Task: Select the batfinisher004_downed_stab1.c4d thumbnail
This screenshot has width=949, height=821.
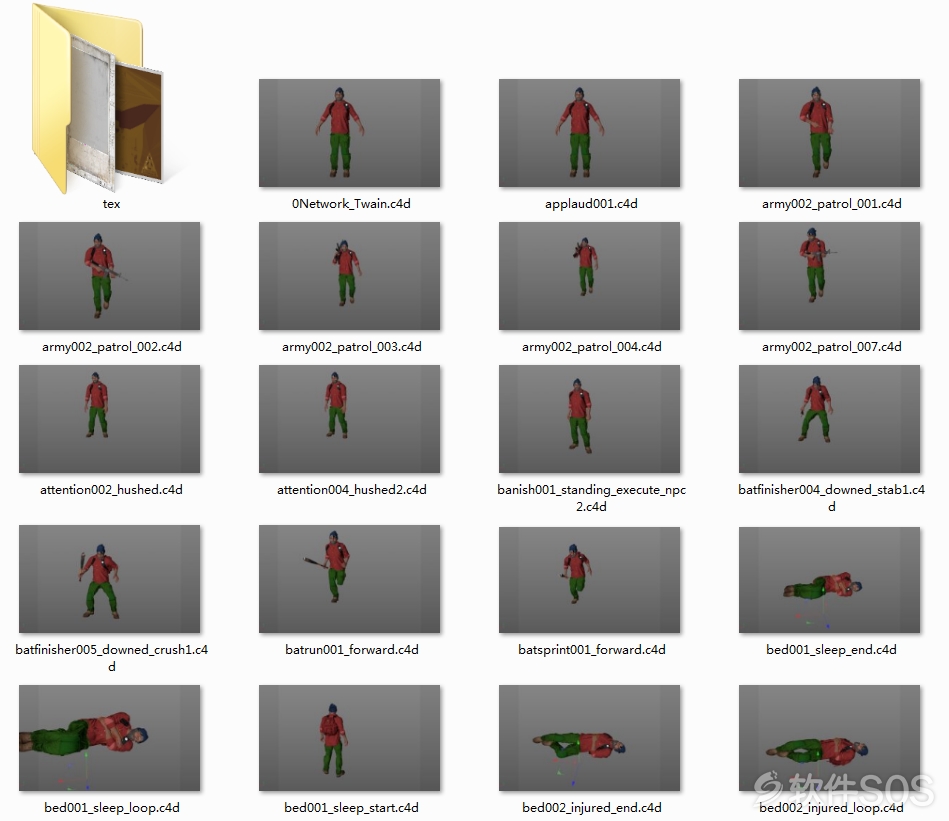Action: pos(830,419)
